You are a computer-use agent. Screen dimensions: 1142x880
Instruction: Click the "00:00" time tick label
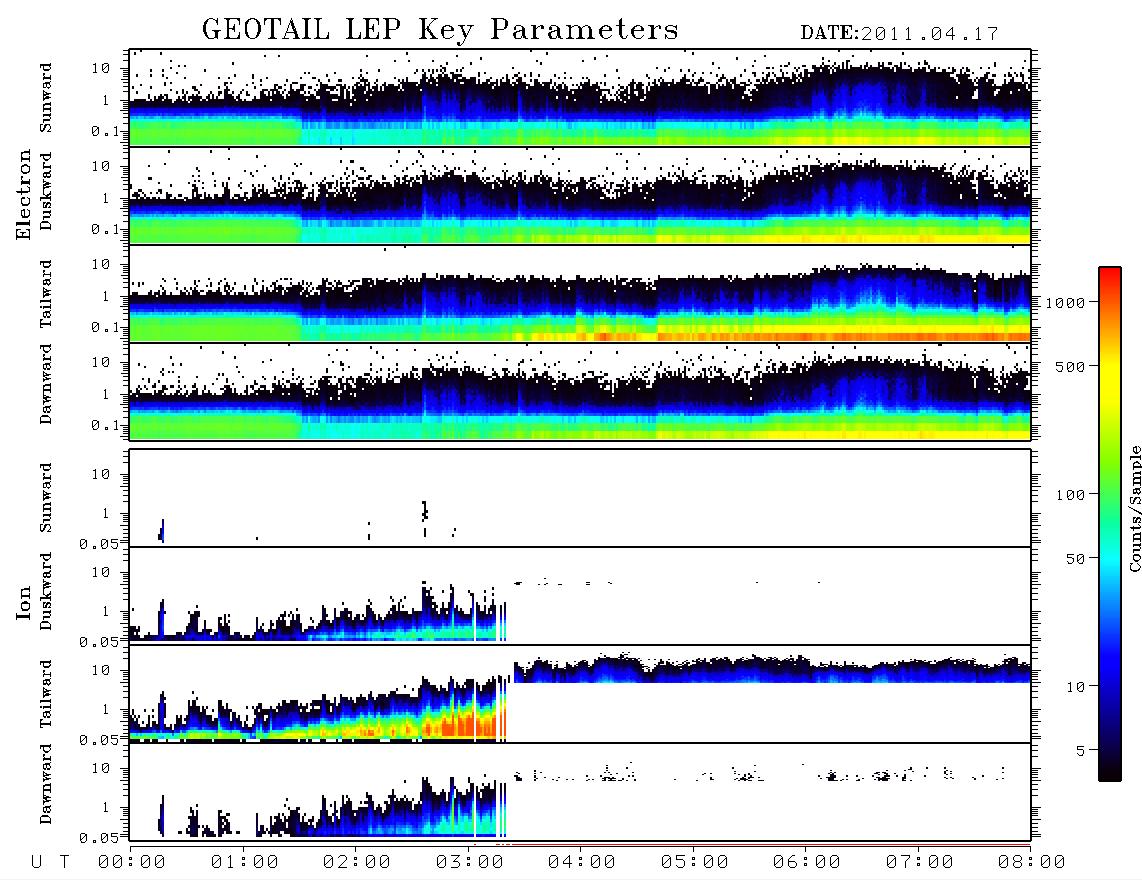pyautogui.click(x=132, y=863)
